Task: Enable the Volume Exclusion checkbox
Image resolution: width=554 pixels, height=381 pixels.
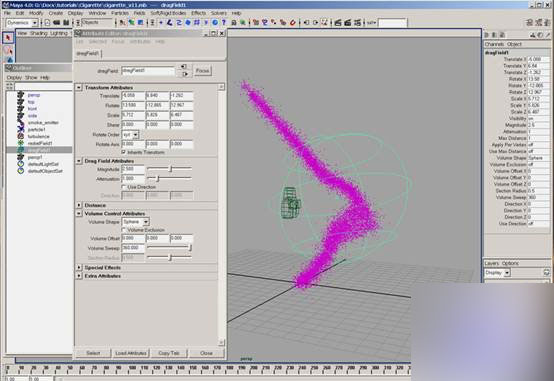Action: click(x=124, y=230)
